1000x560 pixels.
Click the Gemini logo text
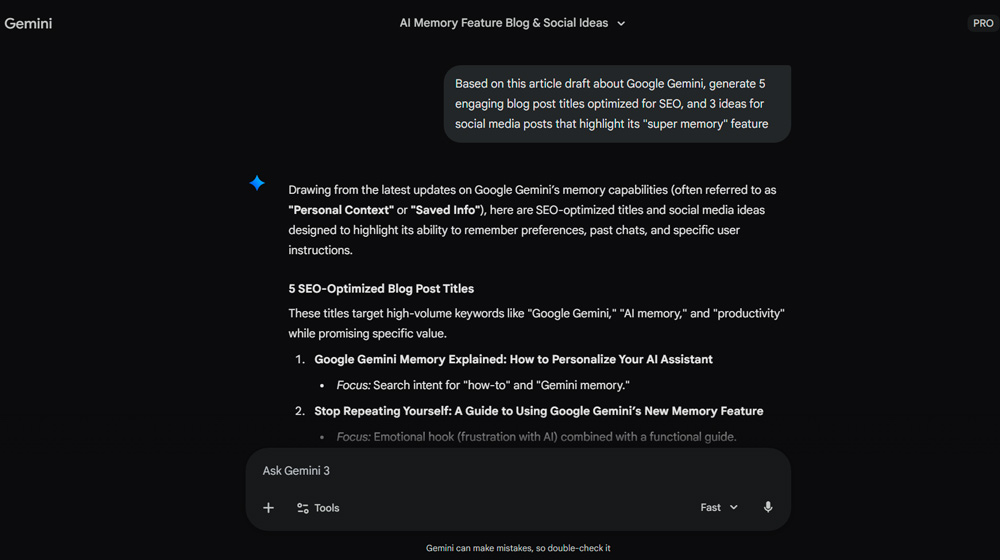coord(28,24)
